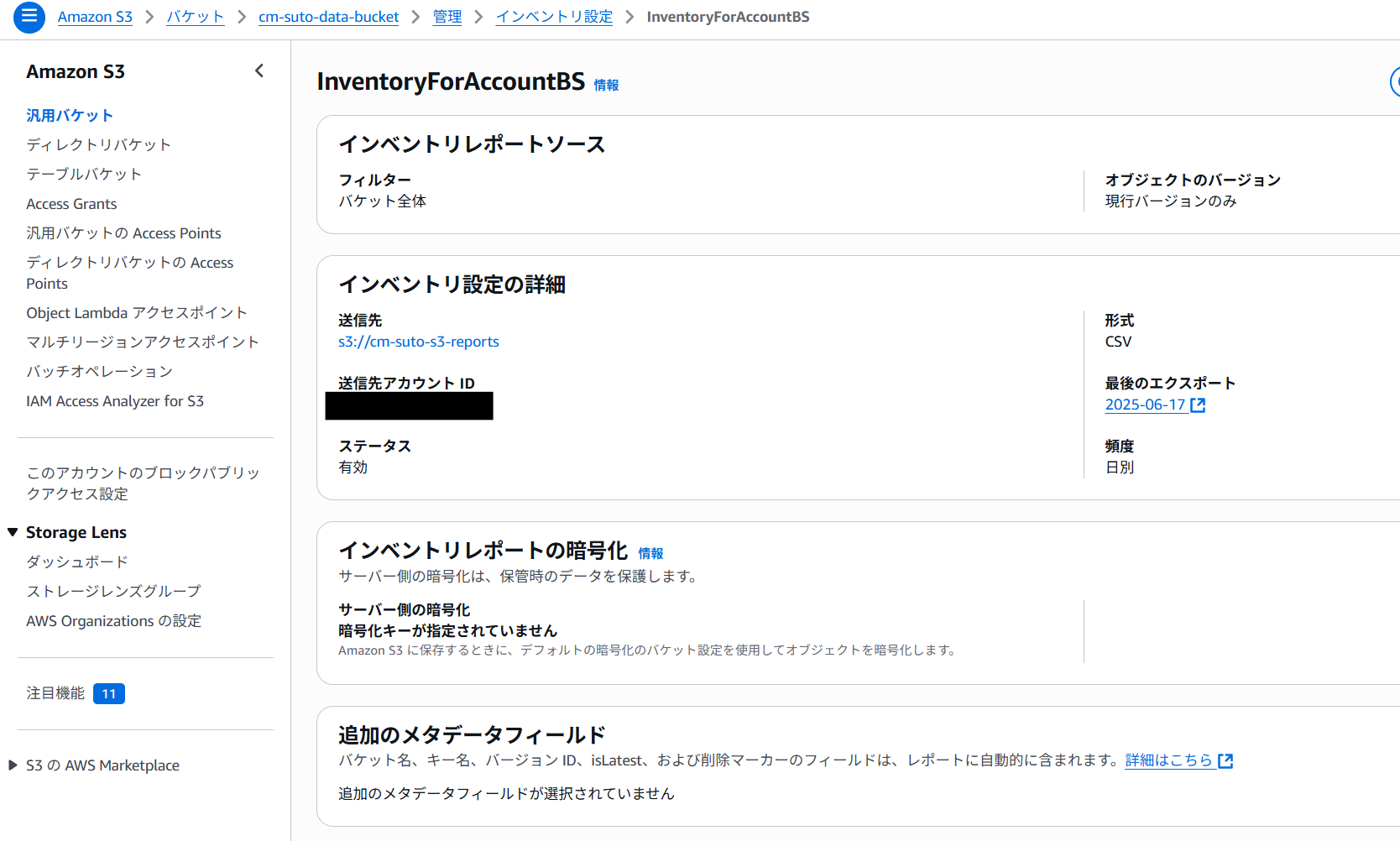1400x841 pixels.
Task: Click 追加のメタデータフィールドが選択されていません text
Action: point(506,794)
